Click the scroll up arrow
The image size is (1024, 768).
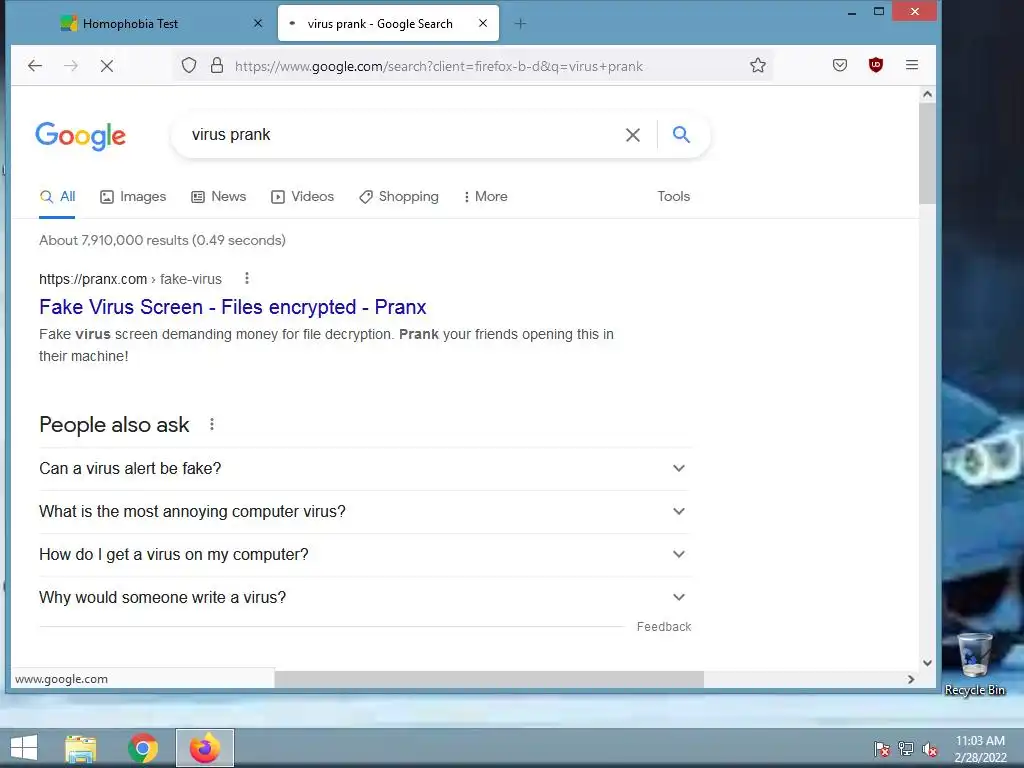(x=927, y=95)
